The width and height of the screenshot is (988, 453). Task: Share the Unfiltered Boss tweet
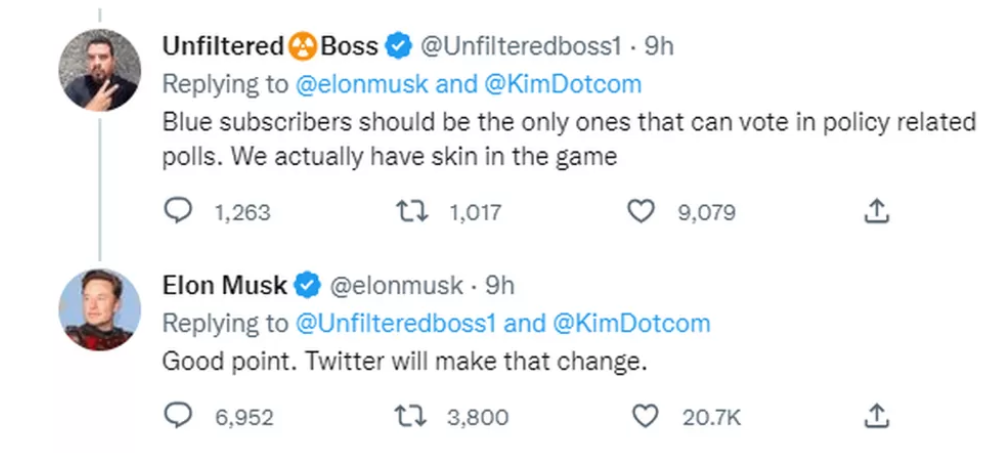coord(876,211)
